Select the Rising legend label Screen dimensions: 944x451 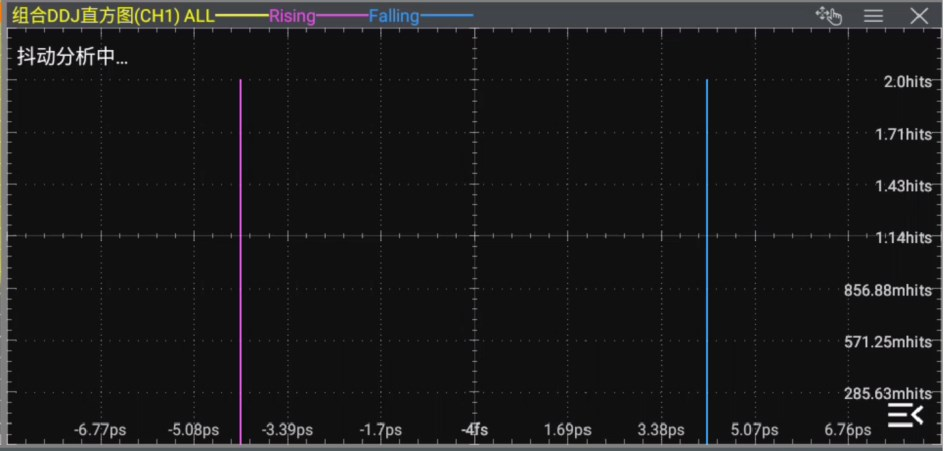(292, 16)
